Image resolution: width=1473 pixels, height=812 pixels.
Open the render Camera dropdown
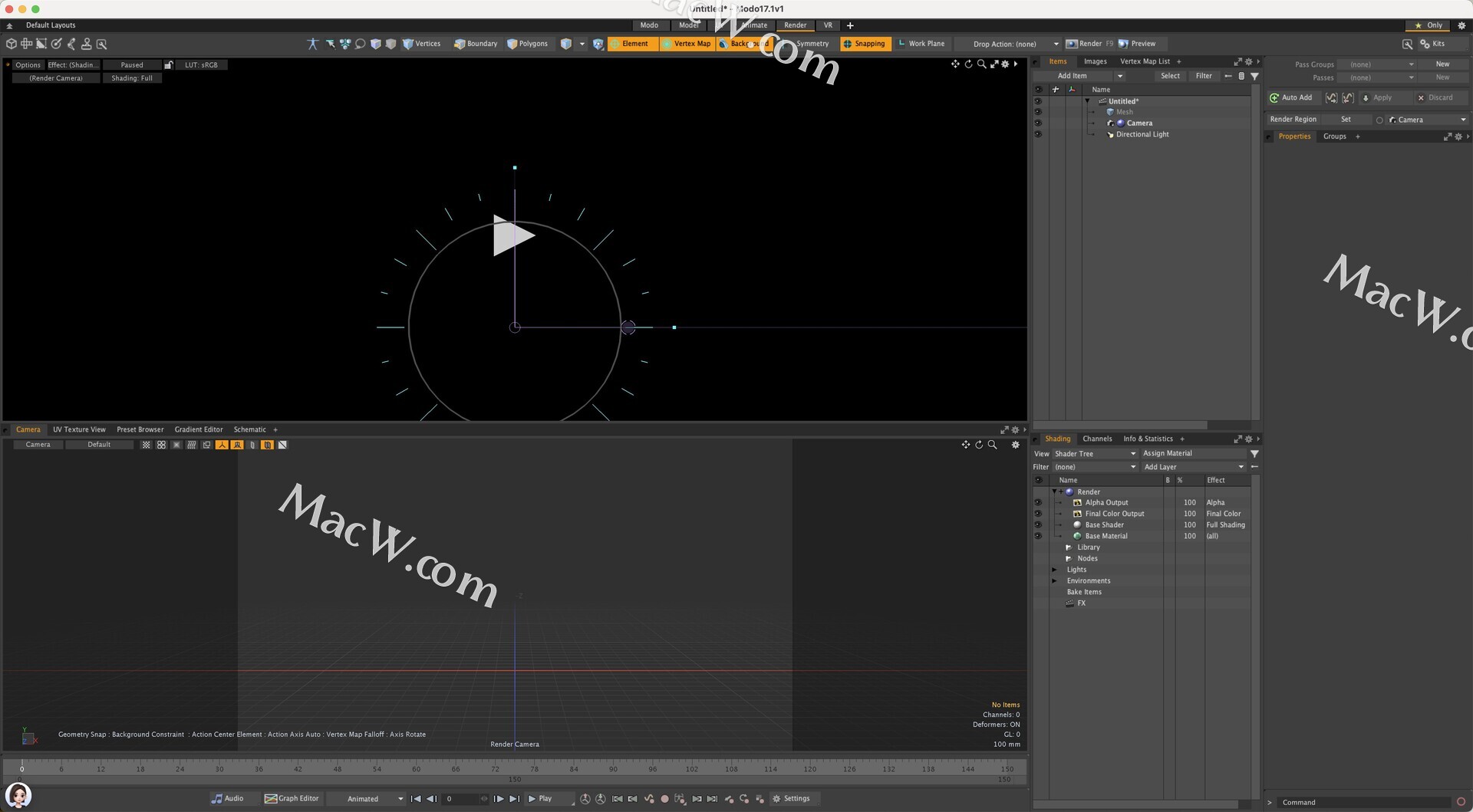pyautogui.click(x=1427, y=120)
